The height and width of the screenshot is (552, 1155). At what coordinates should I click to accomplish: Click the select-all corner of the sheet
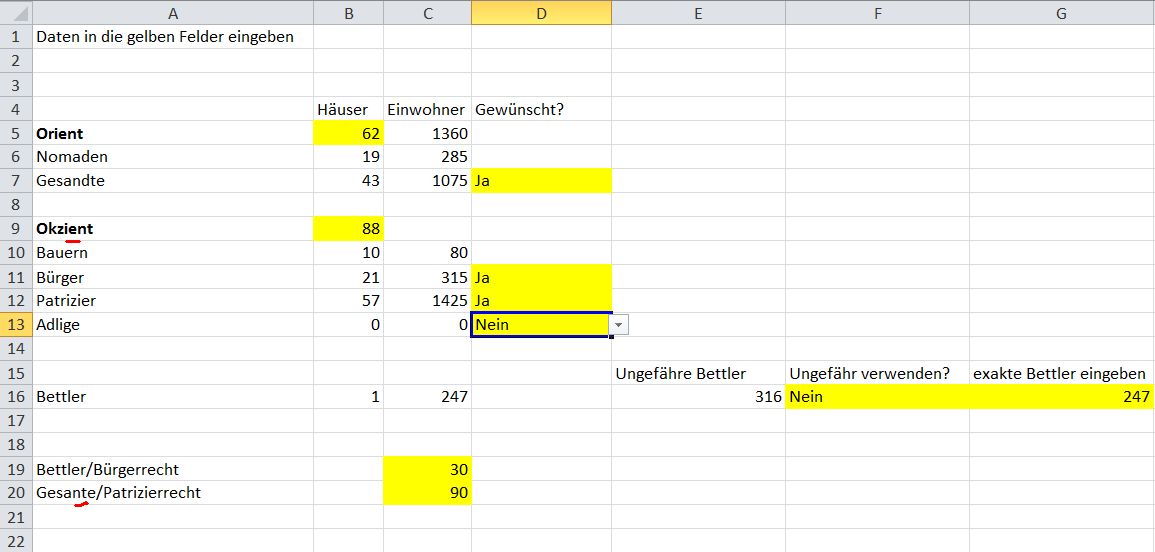click(15, 13)
